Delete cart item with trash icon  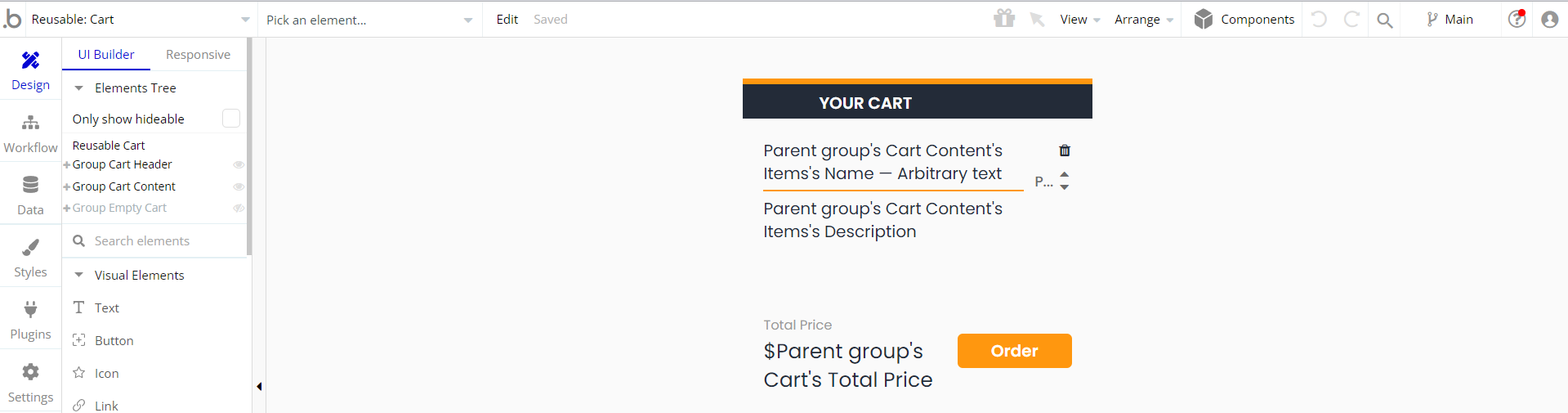1065,150
